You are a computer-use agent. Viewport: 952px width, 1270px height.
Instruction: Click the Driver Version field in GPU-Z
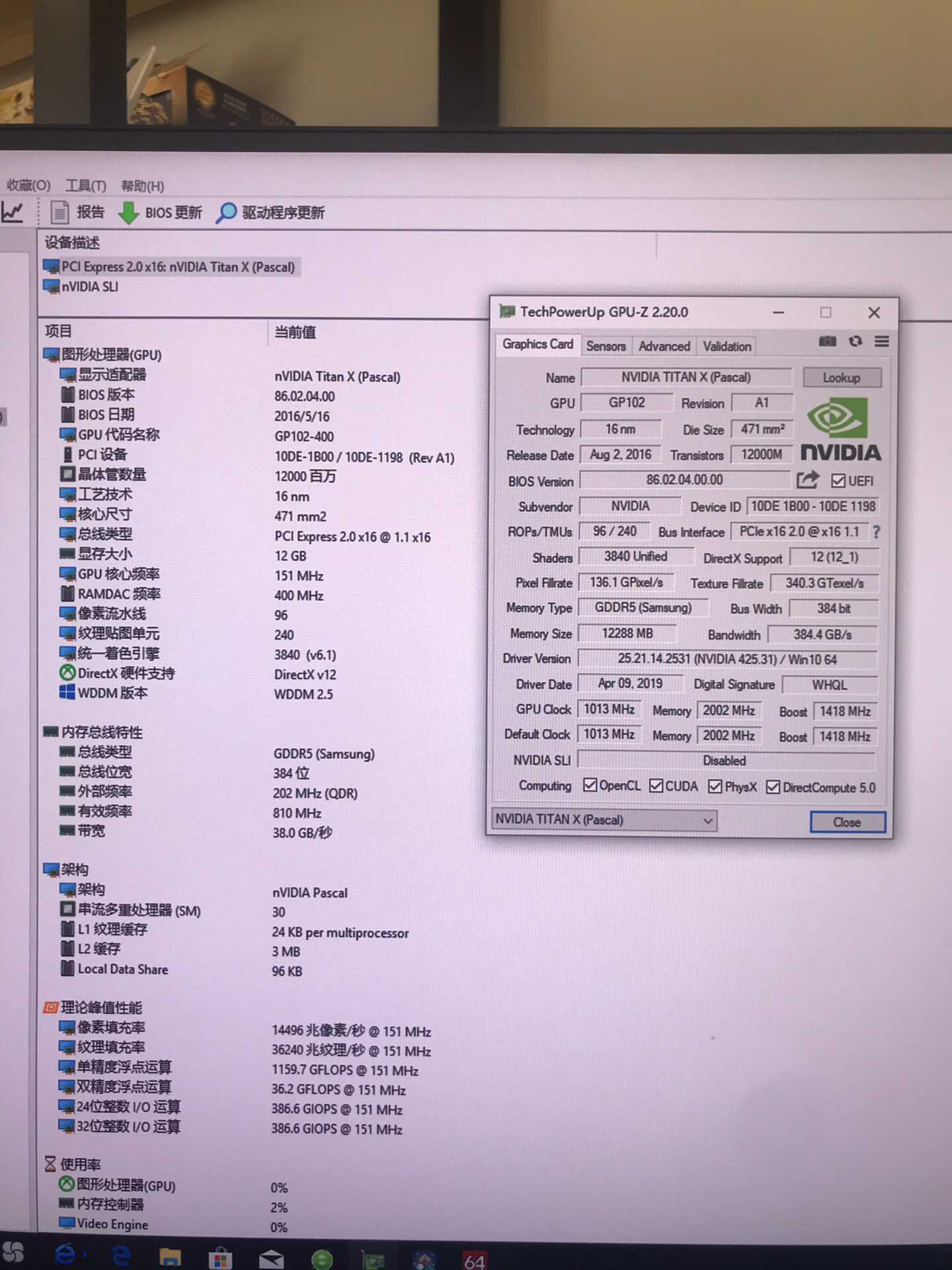(727, 659)
